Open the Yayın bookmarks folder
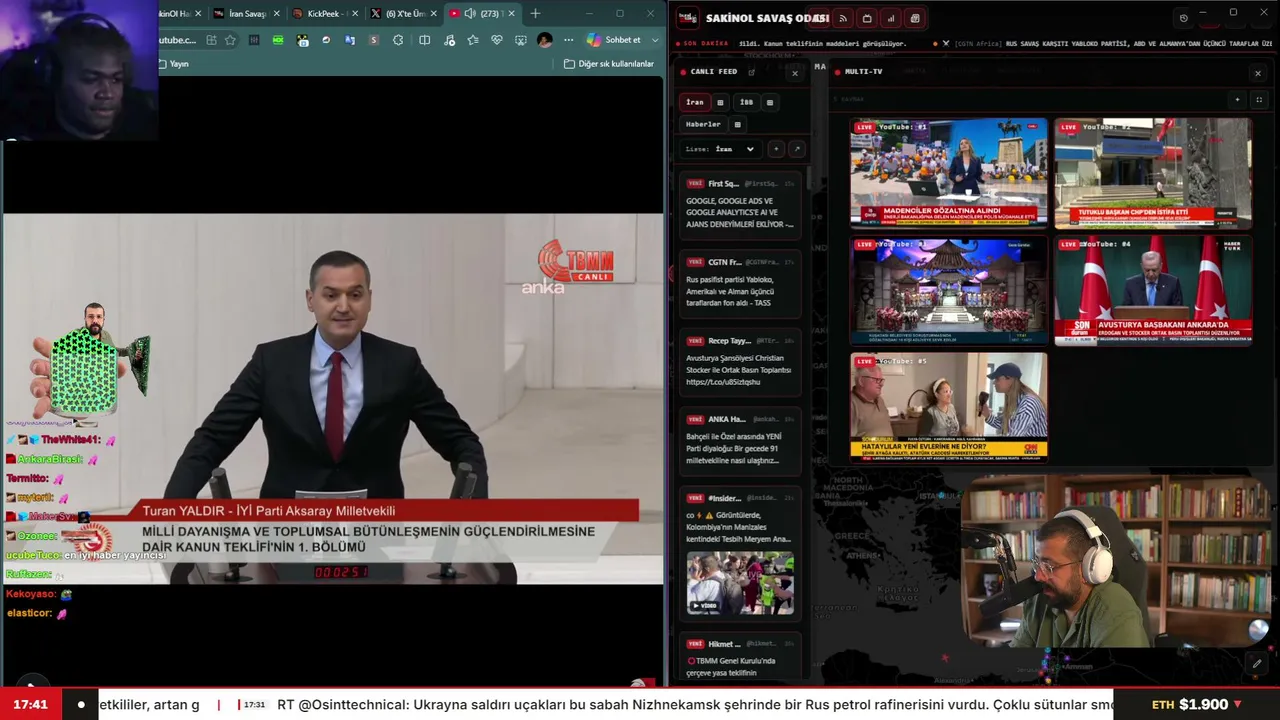Image resolution: width=1280 pixels, height=720 pixels. [174, 64]
